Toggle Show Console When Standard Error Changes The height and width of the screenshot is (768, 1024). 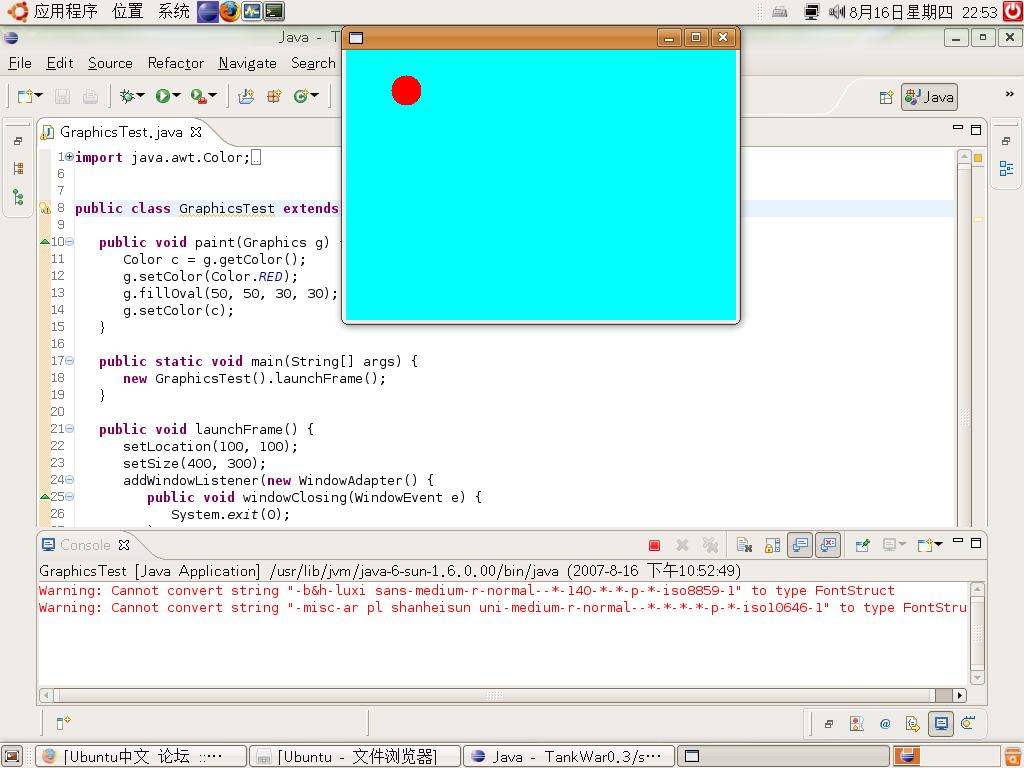click(x=827, y=545)
